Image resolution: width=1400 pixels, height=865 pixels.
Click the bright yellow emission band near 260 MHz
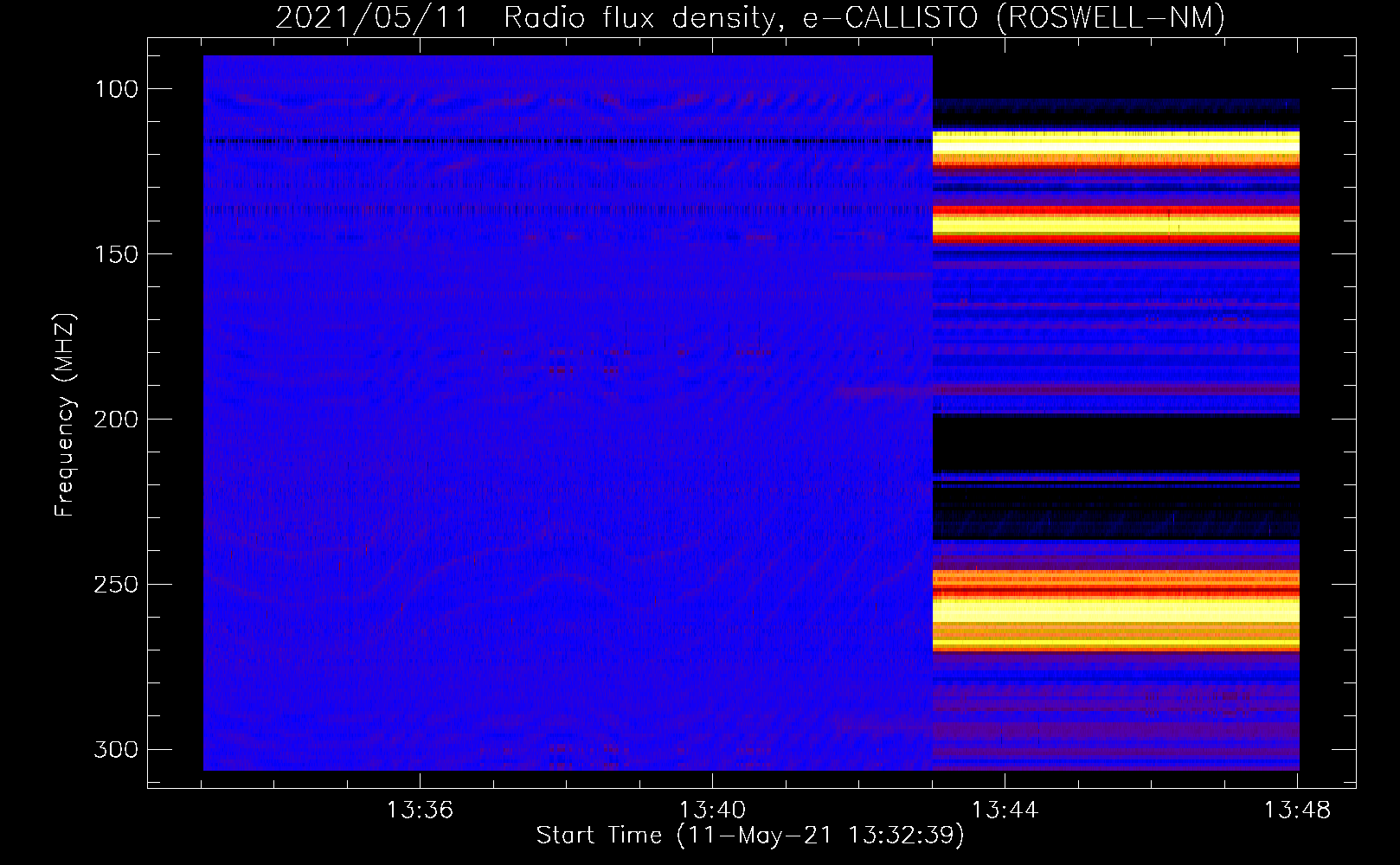coord(1116,611)
